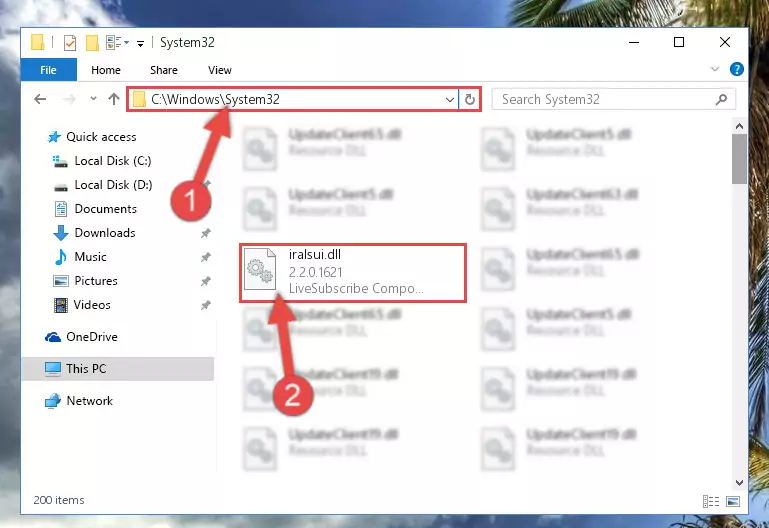Close the System32 window
Screen dimensions: 769x528
pos(725,42)
